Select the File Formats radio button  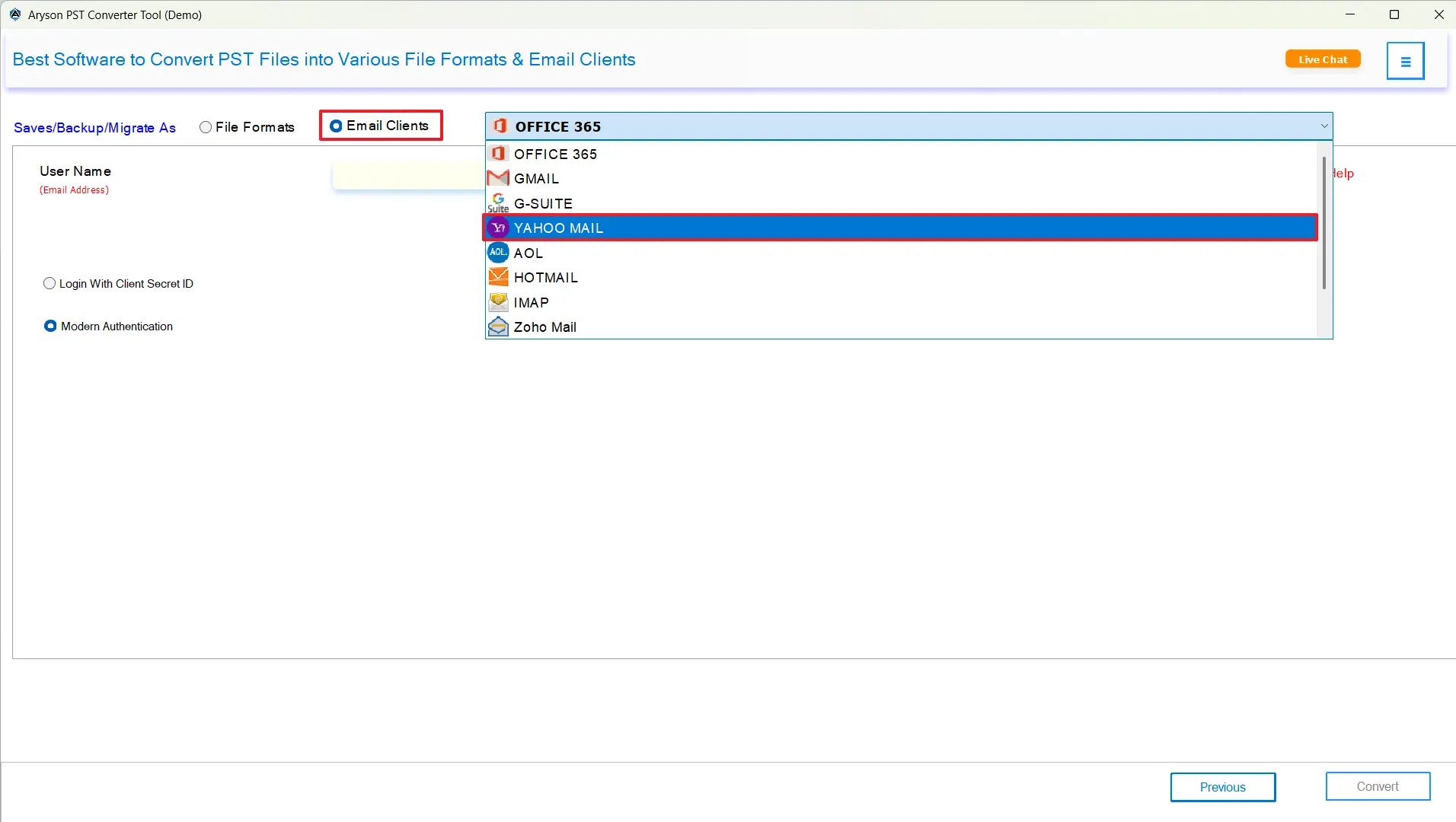pos(206,127)
